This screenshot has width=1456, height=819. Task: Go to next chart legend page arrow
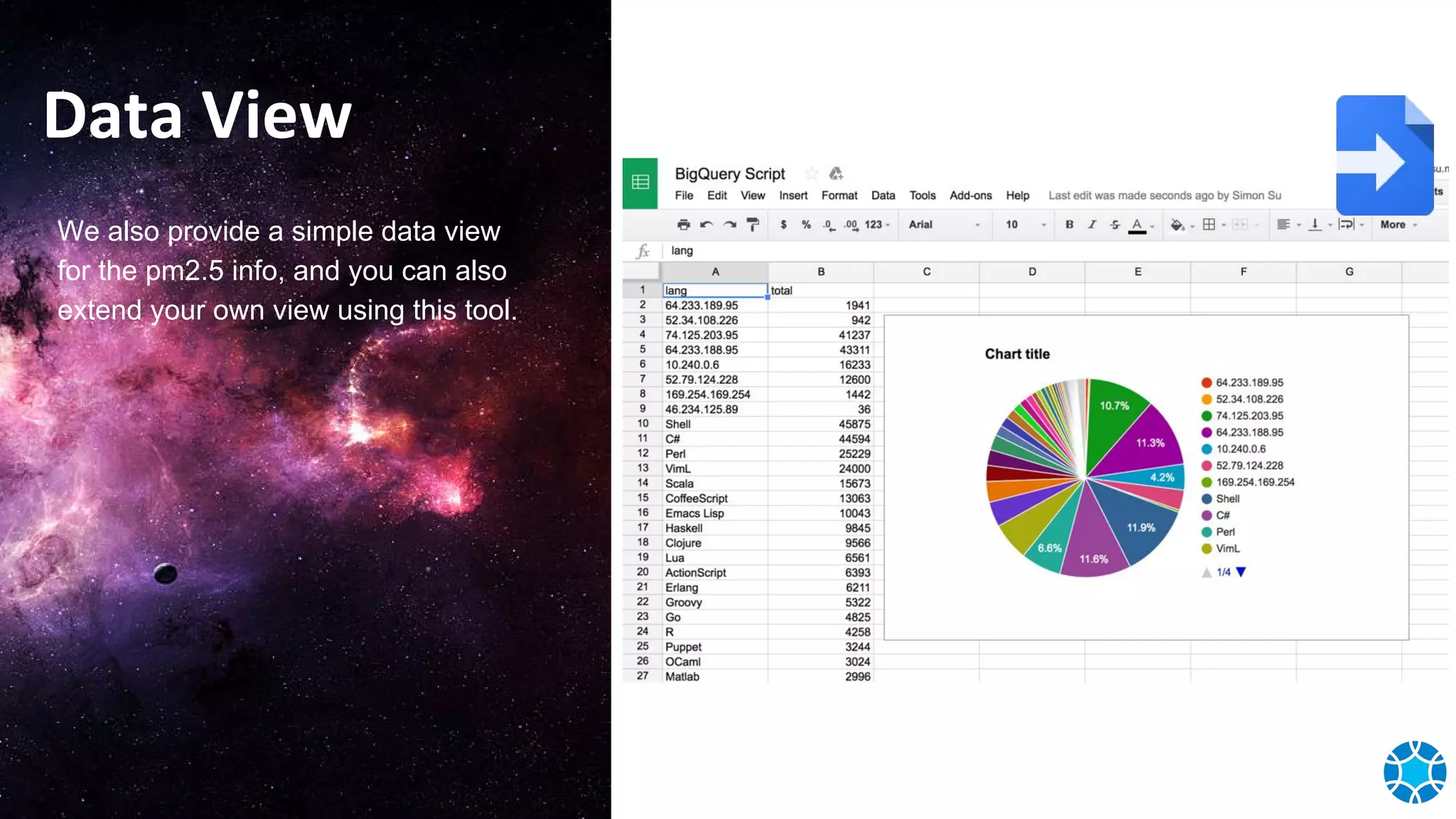(1241, 572)
